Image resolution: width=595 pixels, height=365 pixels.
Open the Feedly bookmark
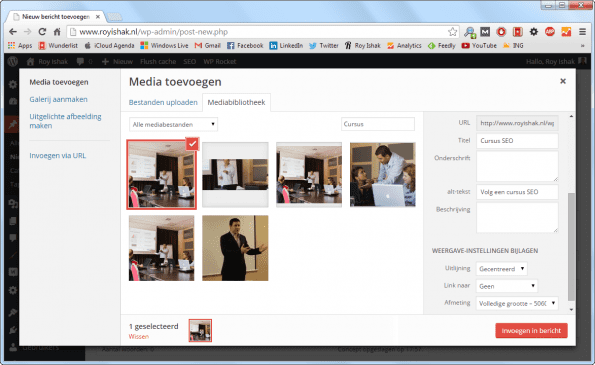click(x=441, y=46)
